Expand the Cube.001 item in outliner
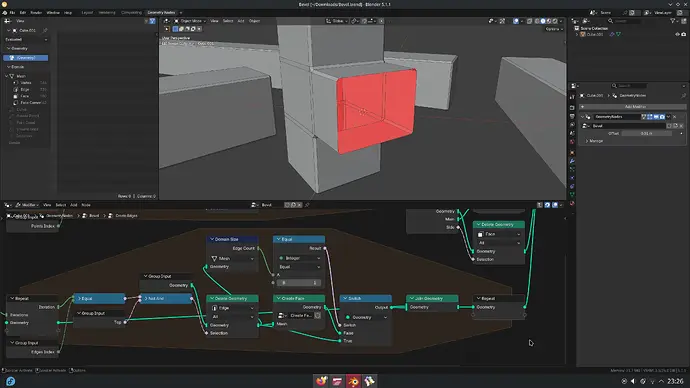 click(577, 34)
